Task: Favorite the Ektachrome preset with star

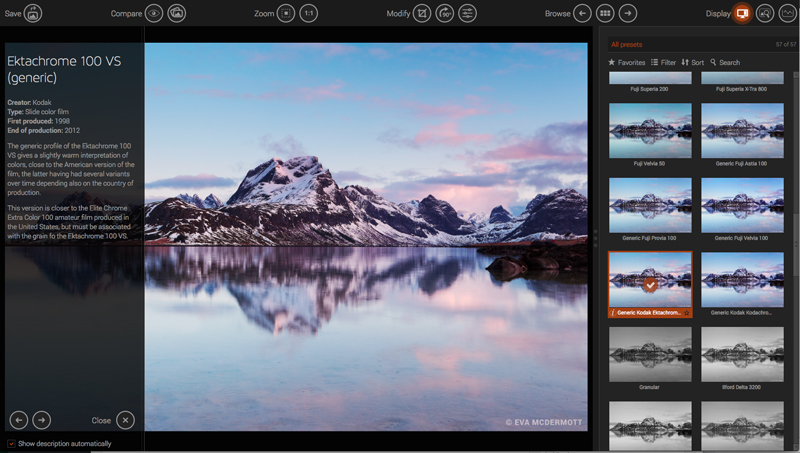Action: 687,313
